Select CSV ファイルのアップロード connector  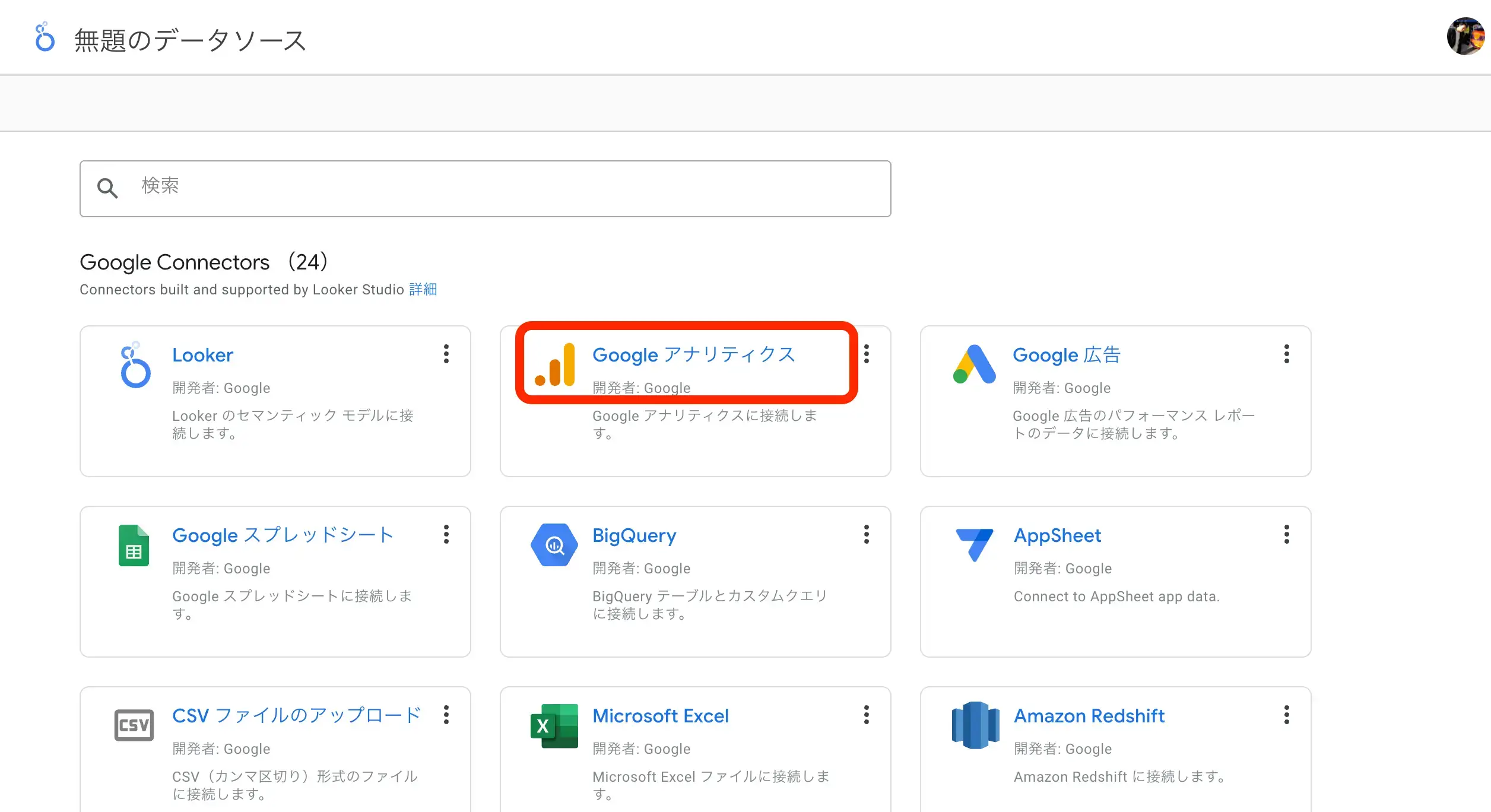click(297, 716)
